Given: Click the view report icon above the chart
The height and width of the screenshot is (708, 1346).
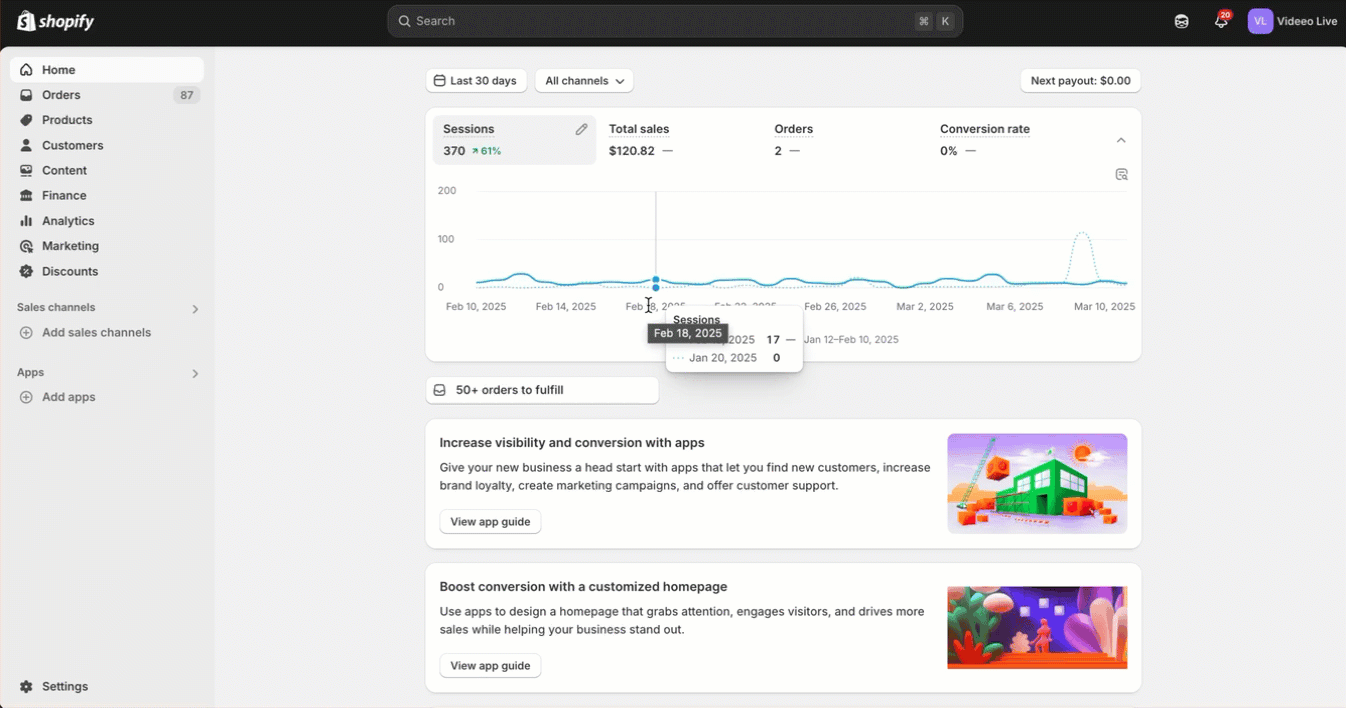Looking at the screenshot, I should coord(1121,174).
